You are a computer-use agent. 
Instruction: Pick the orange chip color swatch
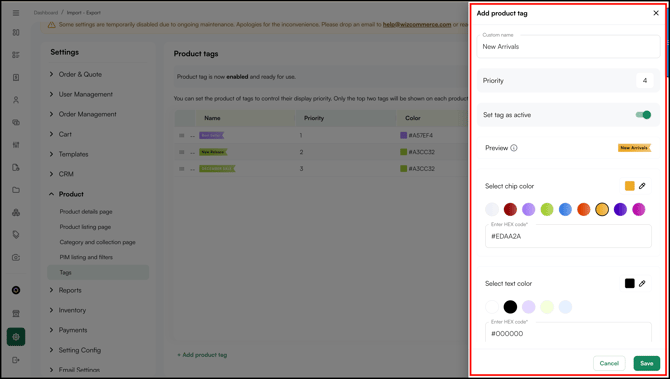point(584,209)
